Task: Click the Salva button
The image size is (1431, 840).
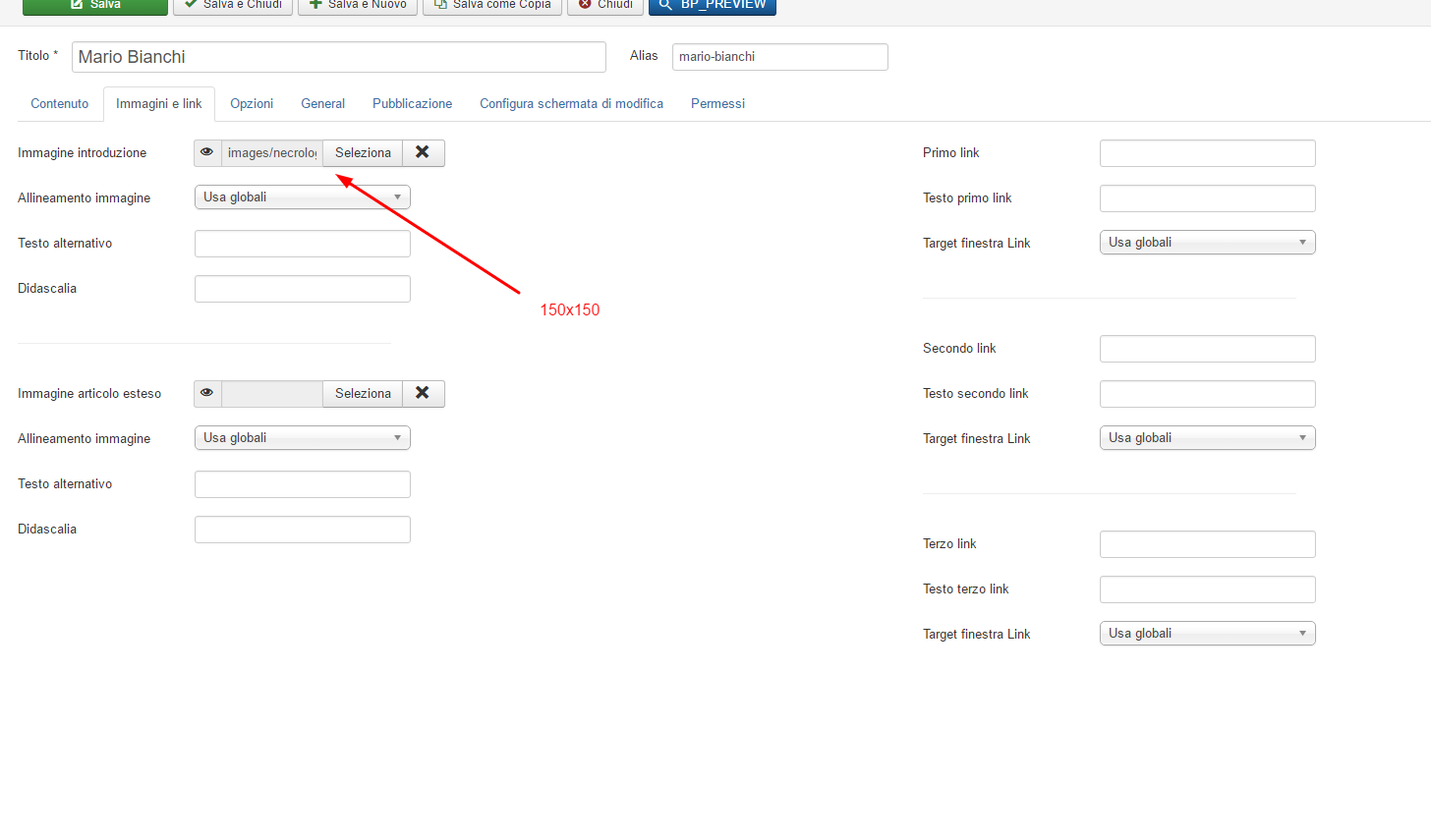Action: pyautogui.click(x=95, y=5)
